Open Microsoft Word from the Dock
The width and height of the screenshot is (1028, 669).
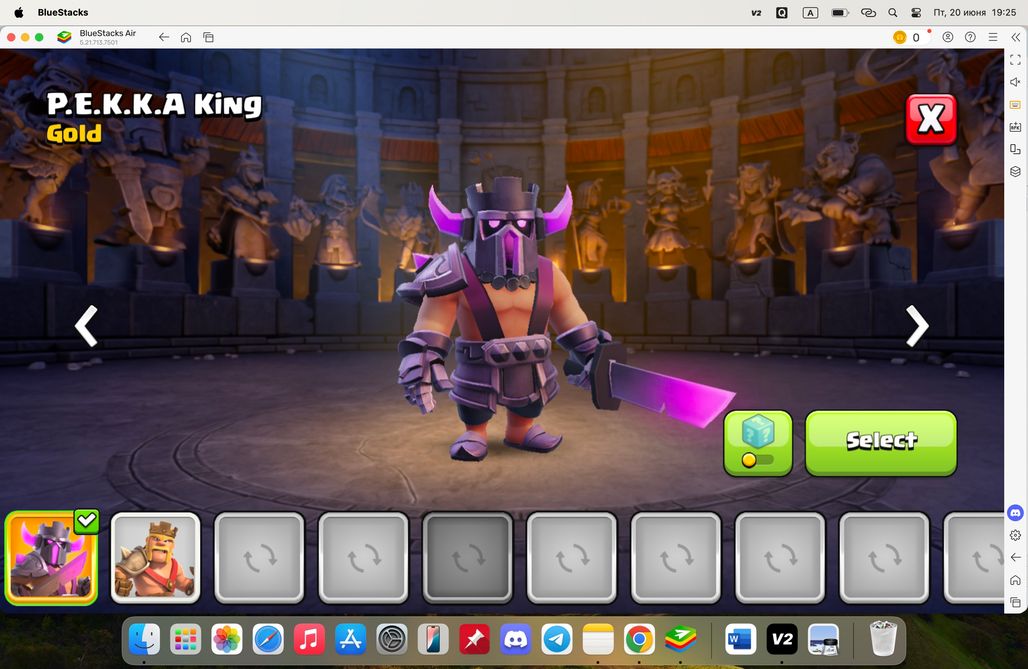[x=740, y=639]
